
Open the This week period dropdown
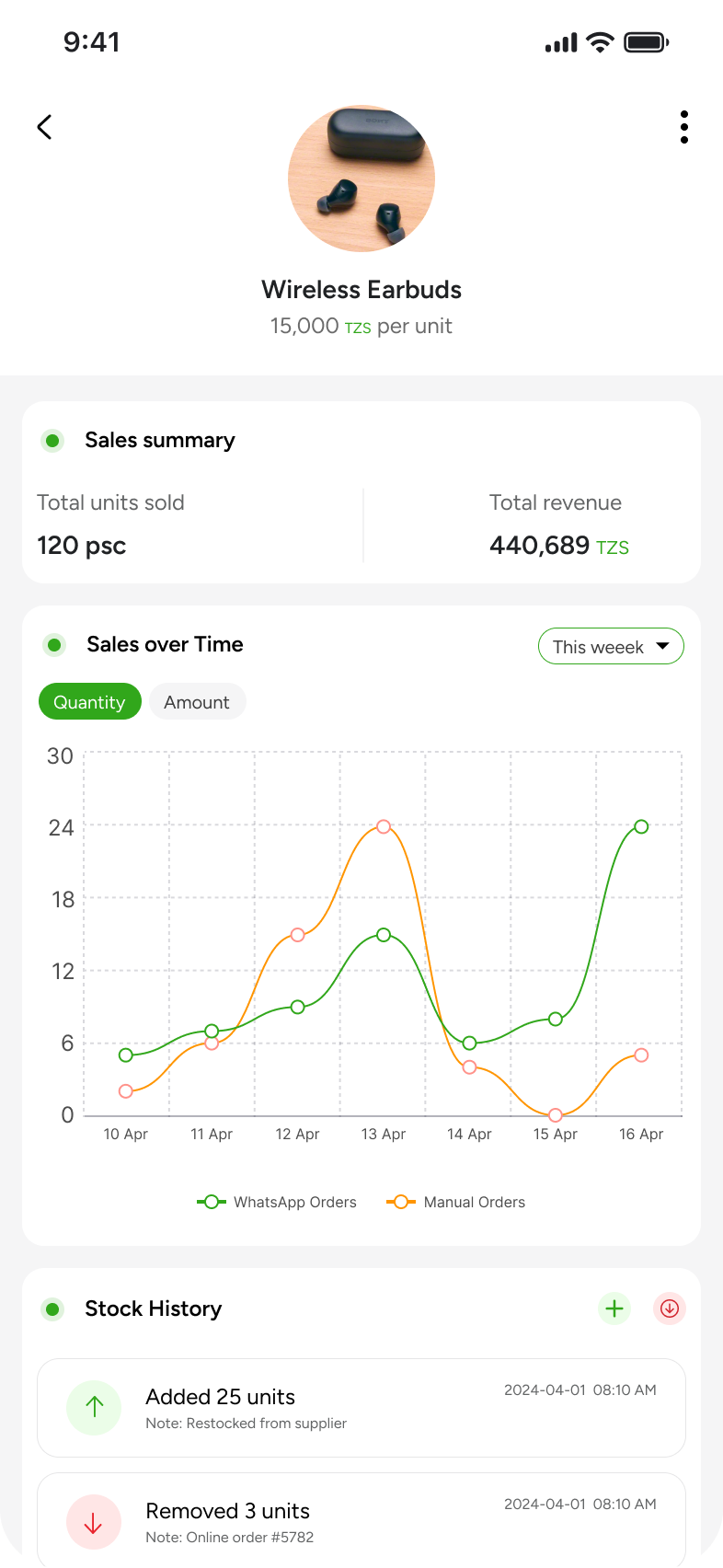[x=611, y=646]
